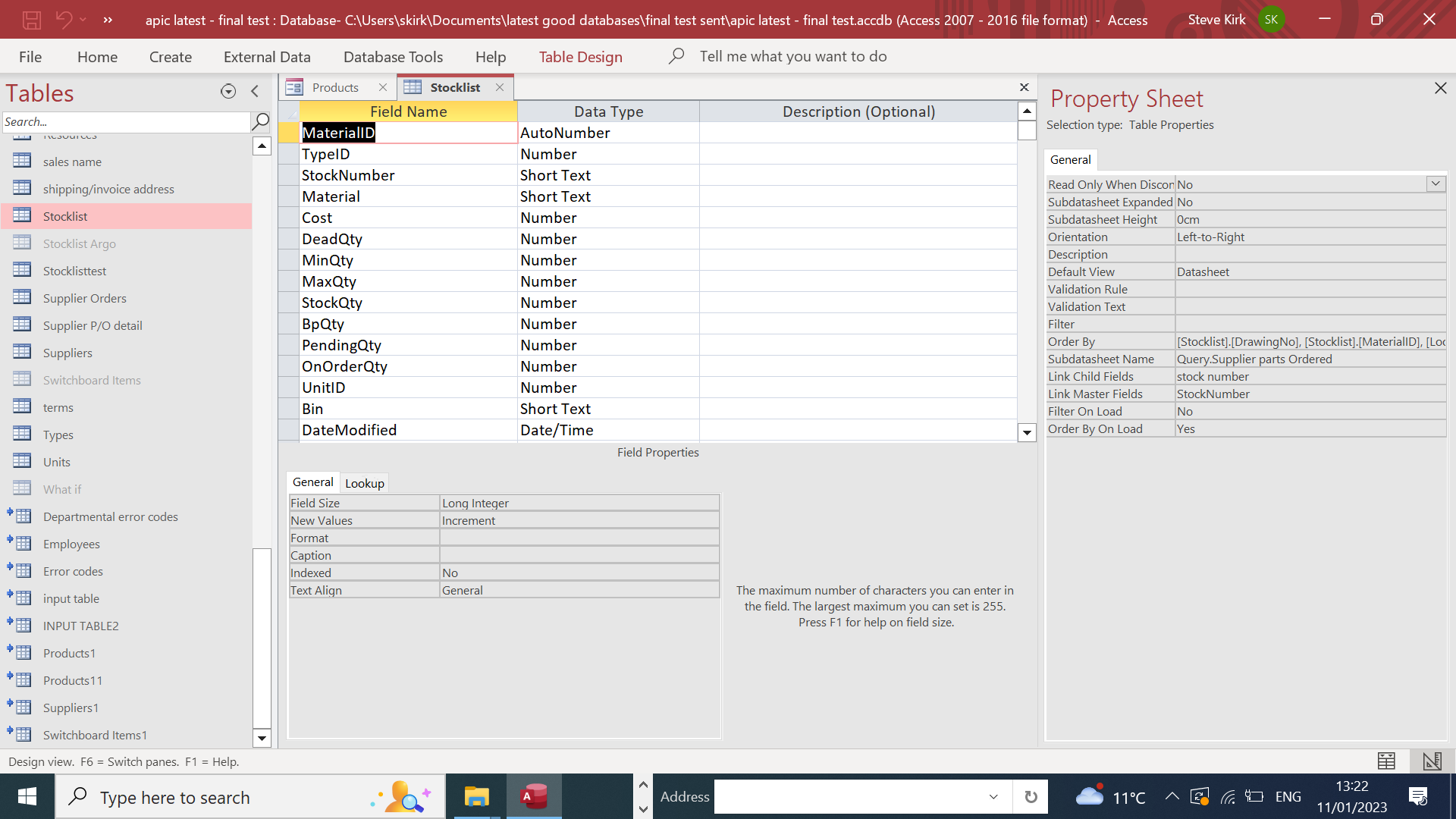Show hidden system tray icons chevron
Image resolution: width=1456 pixels, height=819 pixels.
click(1172, 796)
